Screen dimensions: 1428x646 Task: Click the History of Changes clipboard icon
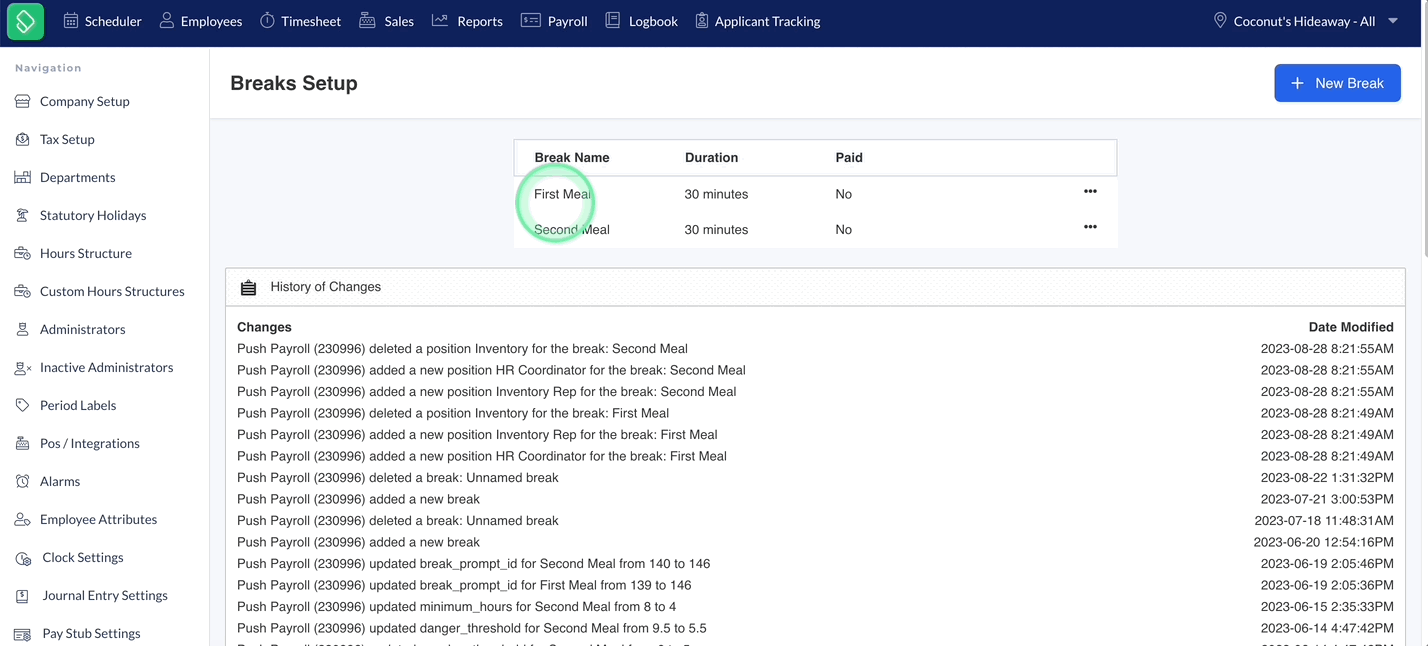(x=249, y=287)
